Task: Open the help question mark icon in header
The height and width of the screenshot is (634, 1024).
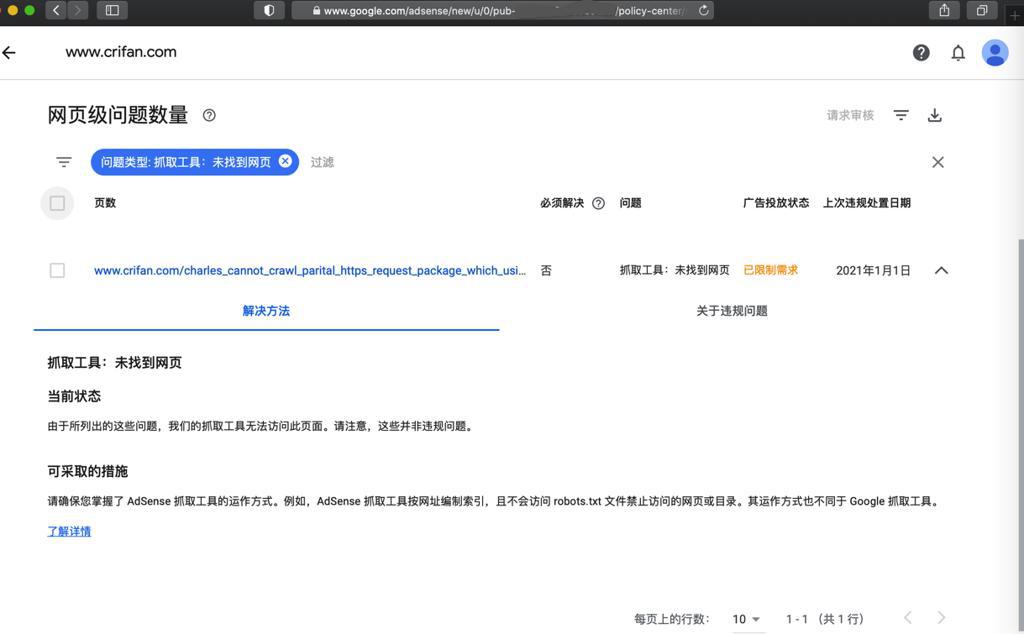Action: [x=921, y=53]
